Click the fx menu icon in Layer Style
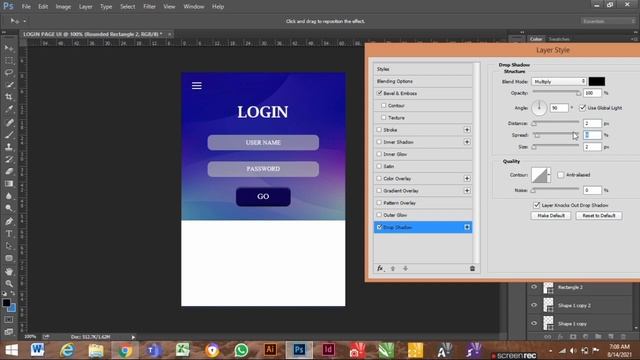Viewport: 640px width, 360px height. point(380,269)
